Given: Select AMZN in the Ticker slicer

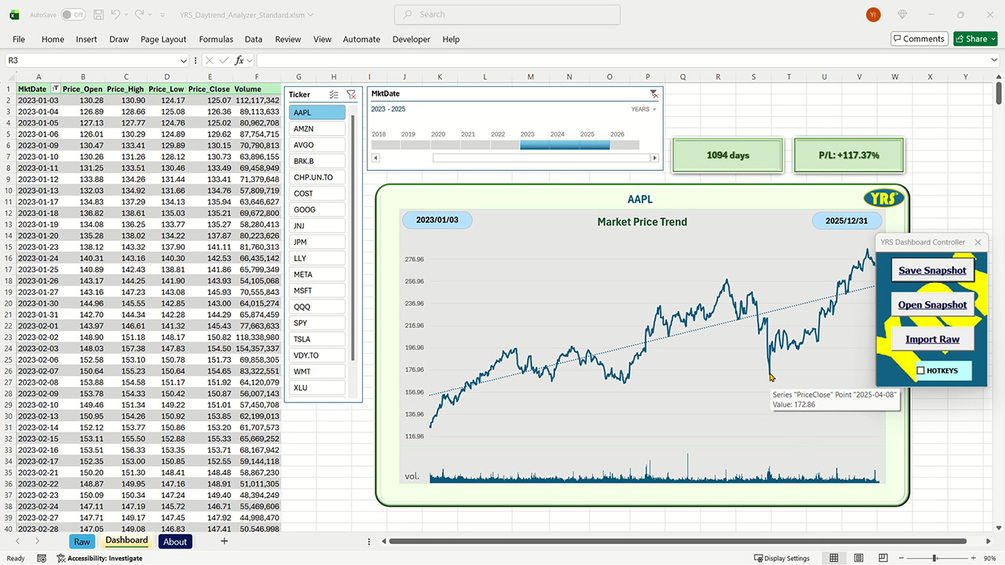Looking at the screenshot, I should click(x=317, y=129).
